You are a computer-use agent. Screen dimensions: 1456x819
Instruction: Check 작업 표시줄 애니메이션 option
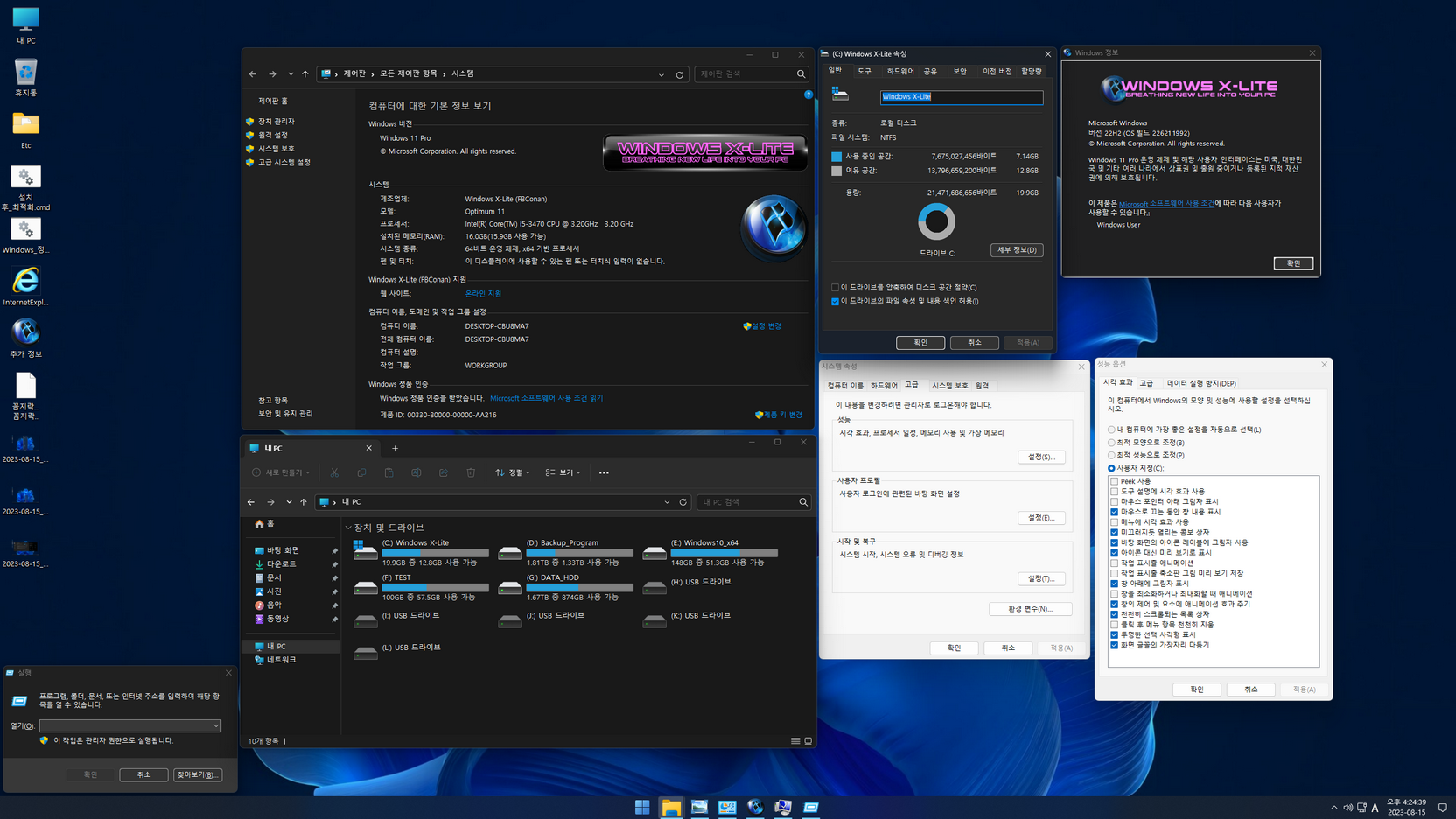1114,563
